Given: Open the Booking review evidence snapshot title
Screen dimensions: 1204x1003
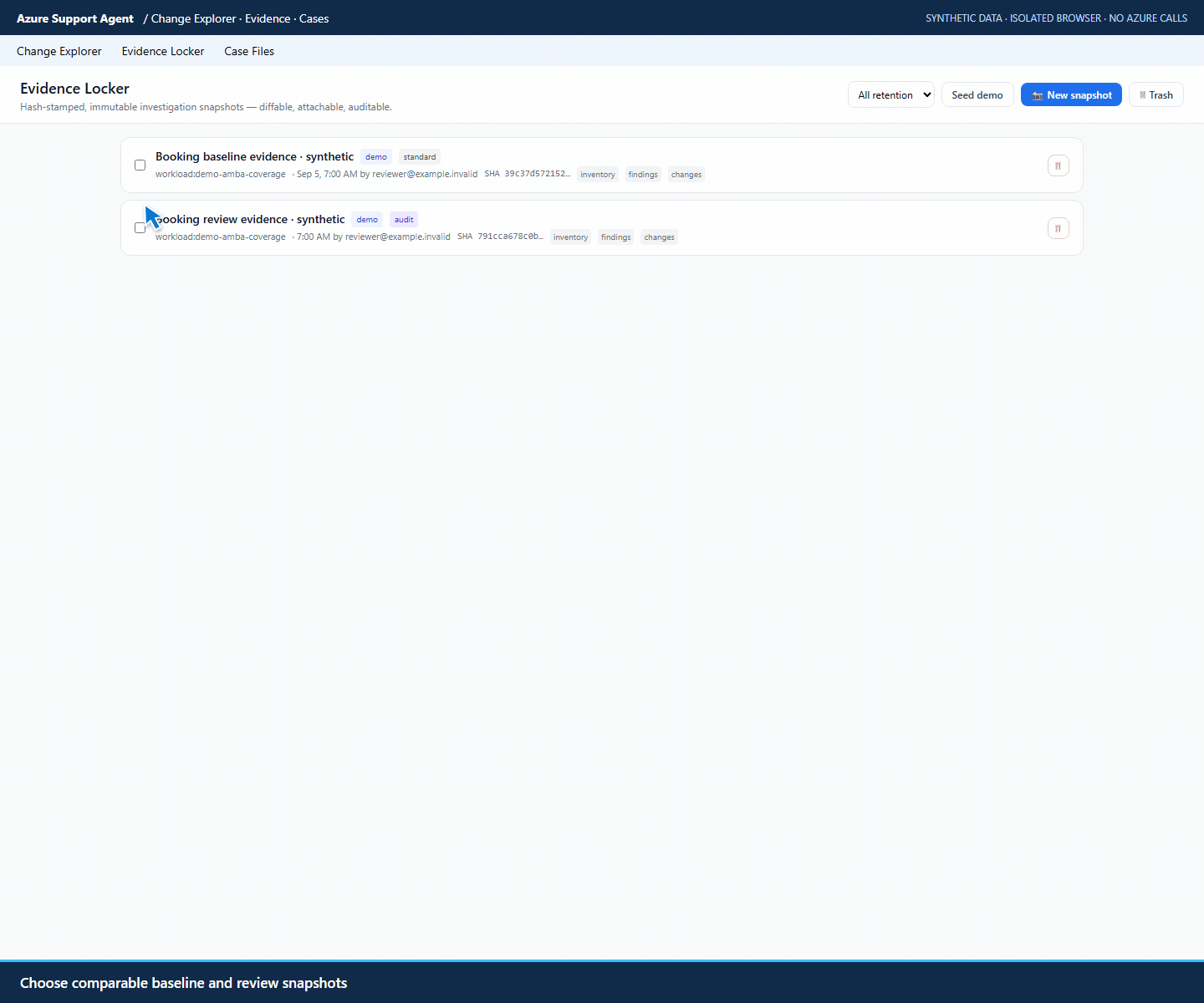Looking at the screenshot, I should (x=250, y=219).
